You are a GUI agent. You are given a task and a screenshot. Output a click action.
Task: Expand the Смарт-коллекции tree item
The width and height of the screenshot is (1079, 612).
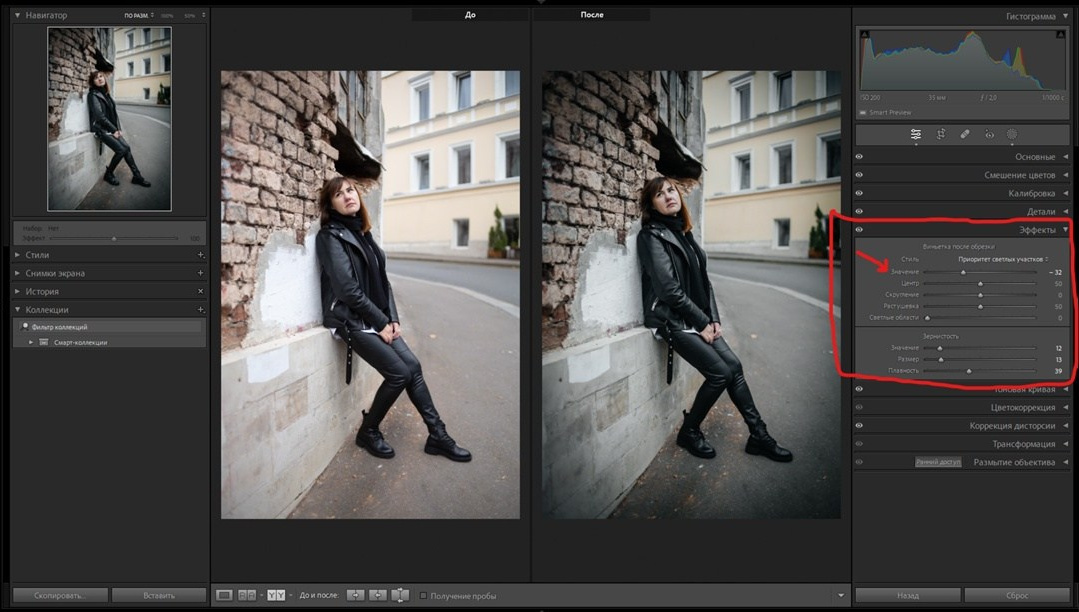coord(31,342)
